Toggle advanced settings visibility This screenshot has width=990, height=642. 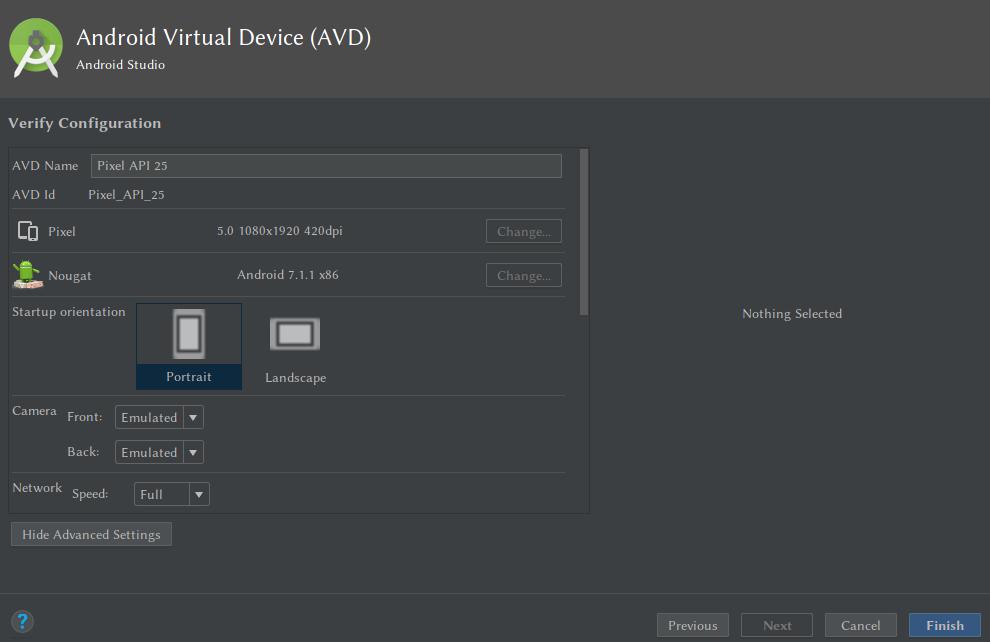point(90,533)
